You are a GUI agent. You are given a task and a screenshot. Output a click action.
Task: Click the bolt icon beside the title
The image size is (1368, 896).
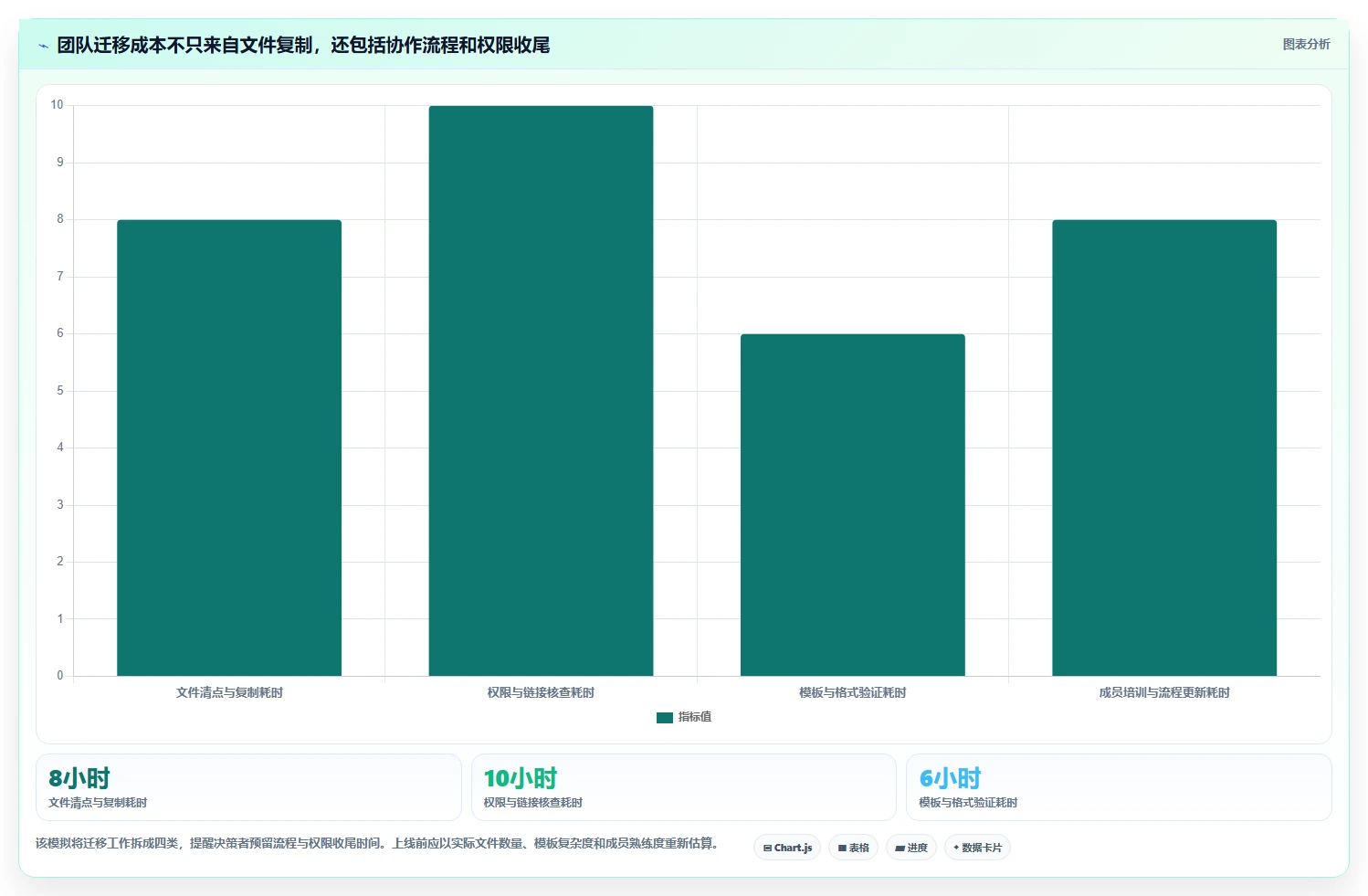pyautogui.click(x=43, y=46)
